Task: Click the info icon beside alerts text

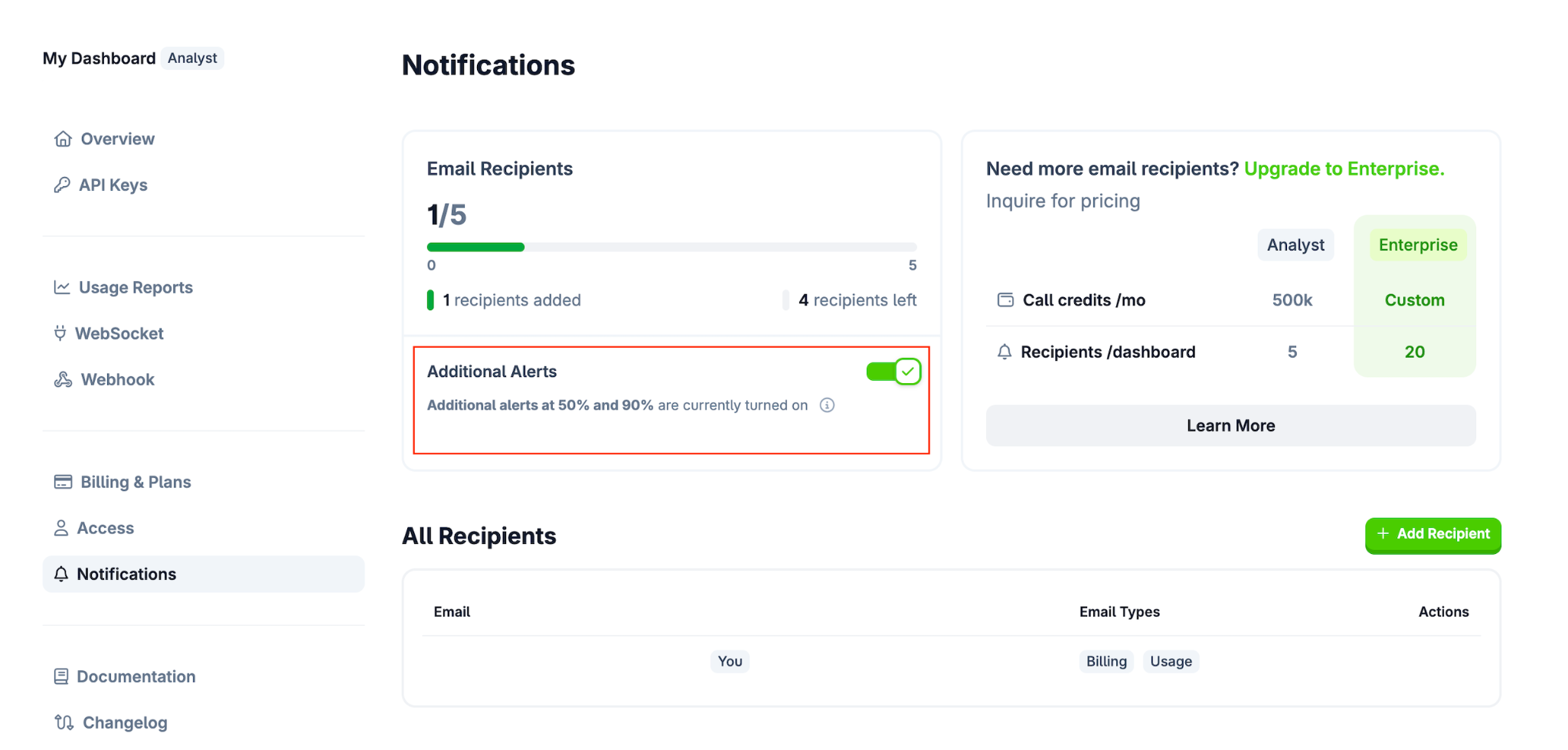Action: (x=827, y=405)
